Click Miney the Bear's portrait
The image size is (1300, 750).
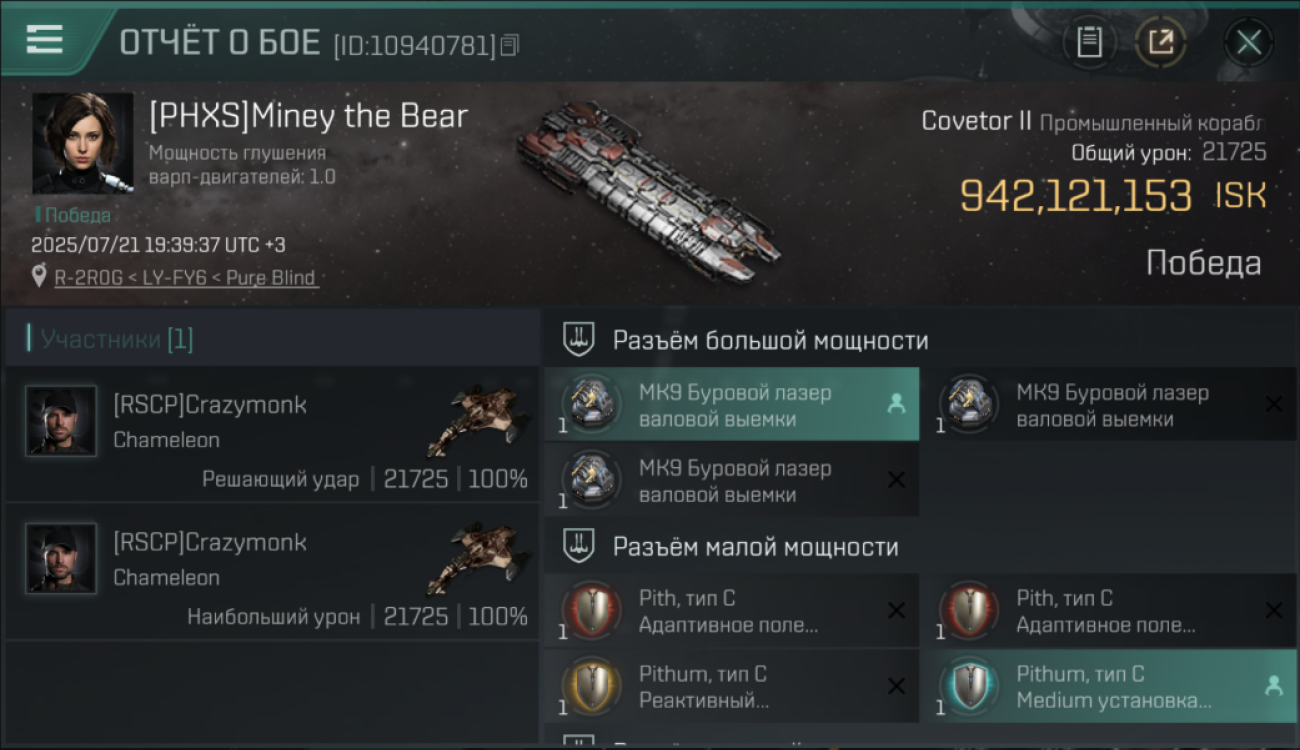click(x=82, y=143)
